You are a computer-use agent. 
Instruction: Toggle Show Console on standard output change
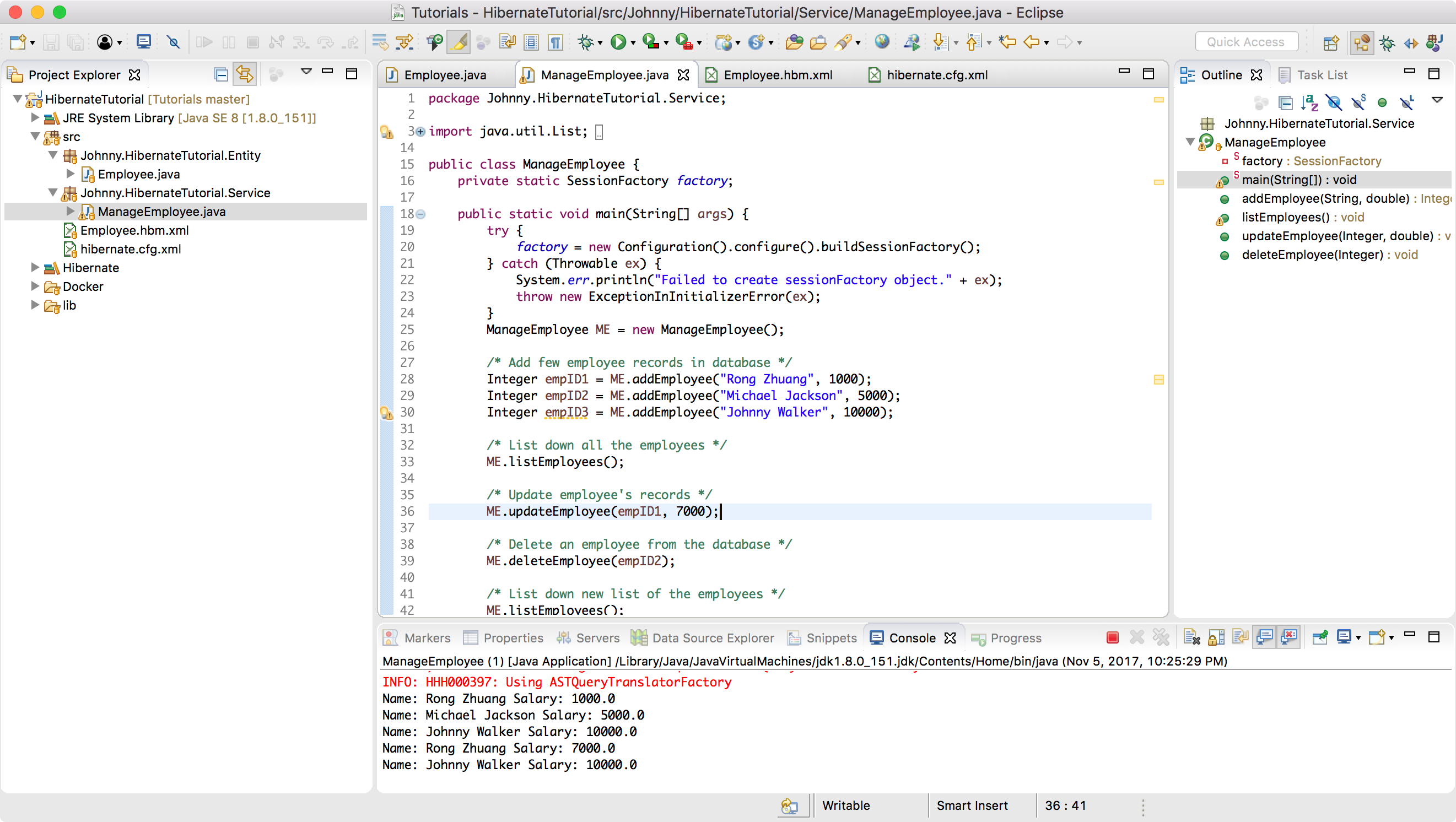[1264, 637]
